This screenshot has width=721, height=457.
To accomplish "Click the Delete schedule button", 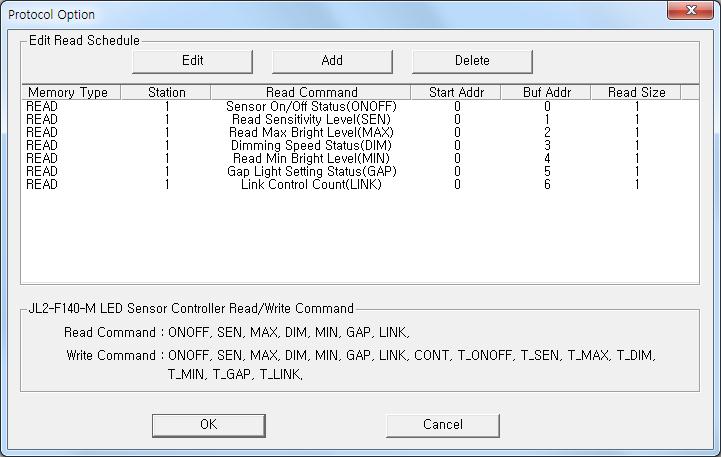I will coord(472,61).
